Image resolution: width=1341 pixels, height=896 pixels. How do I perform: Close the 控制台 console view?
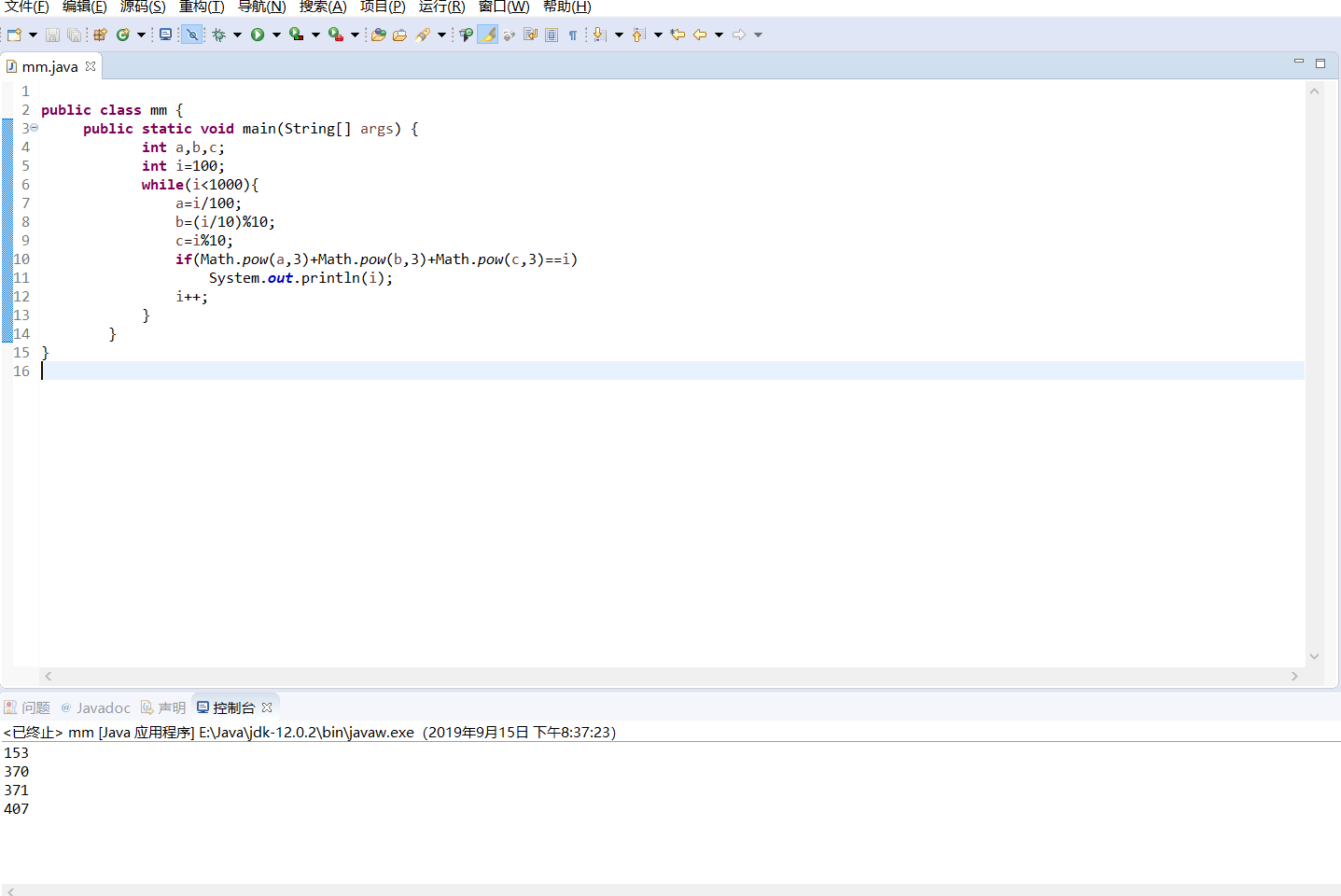click(x=267, y=707)
